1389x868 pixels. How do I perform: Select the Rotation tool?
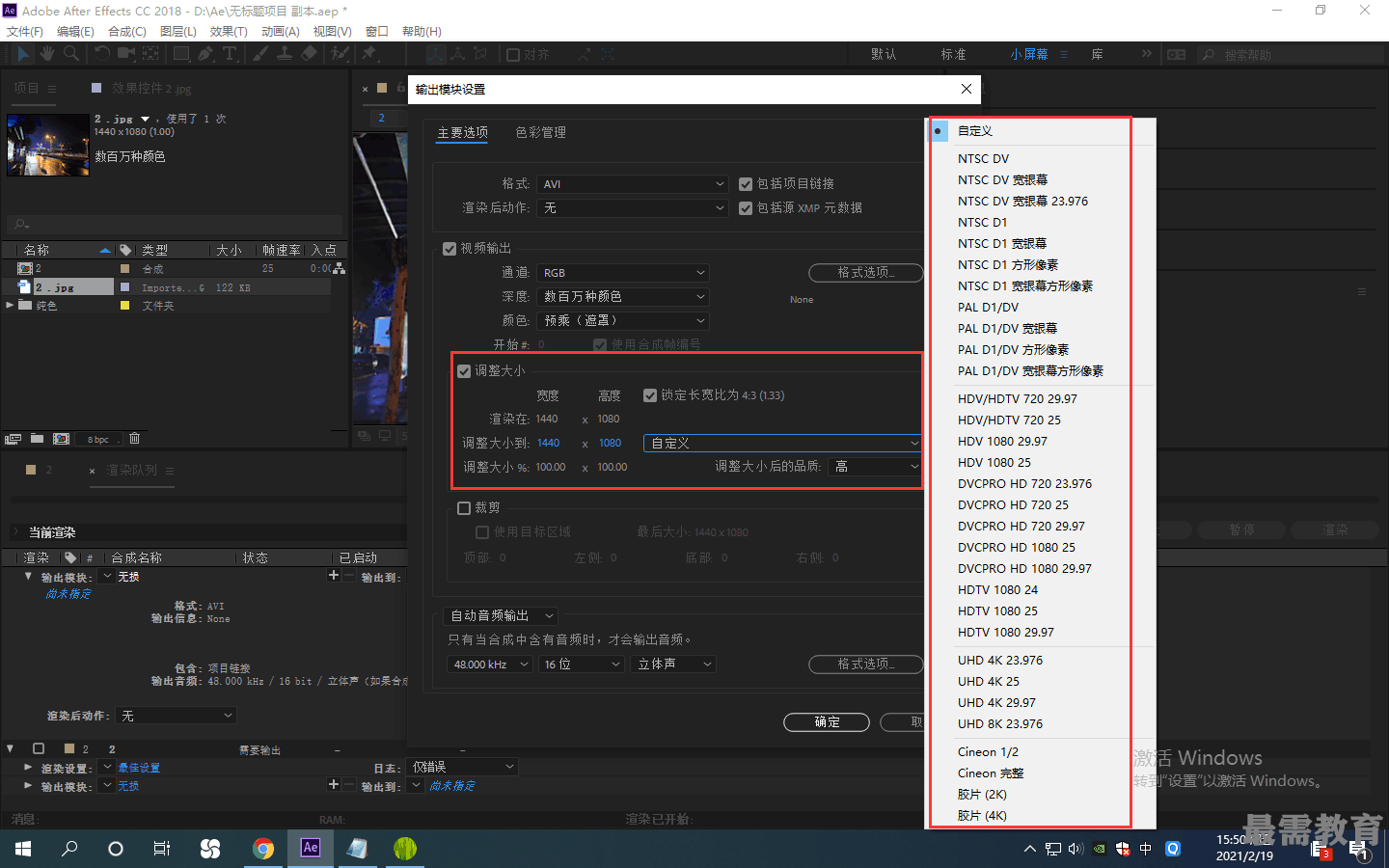click(102, 54)
